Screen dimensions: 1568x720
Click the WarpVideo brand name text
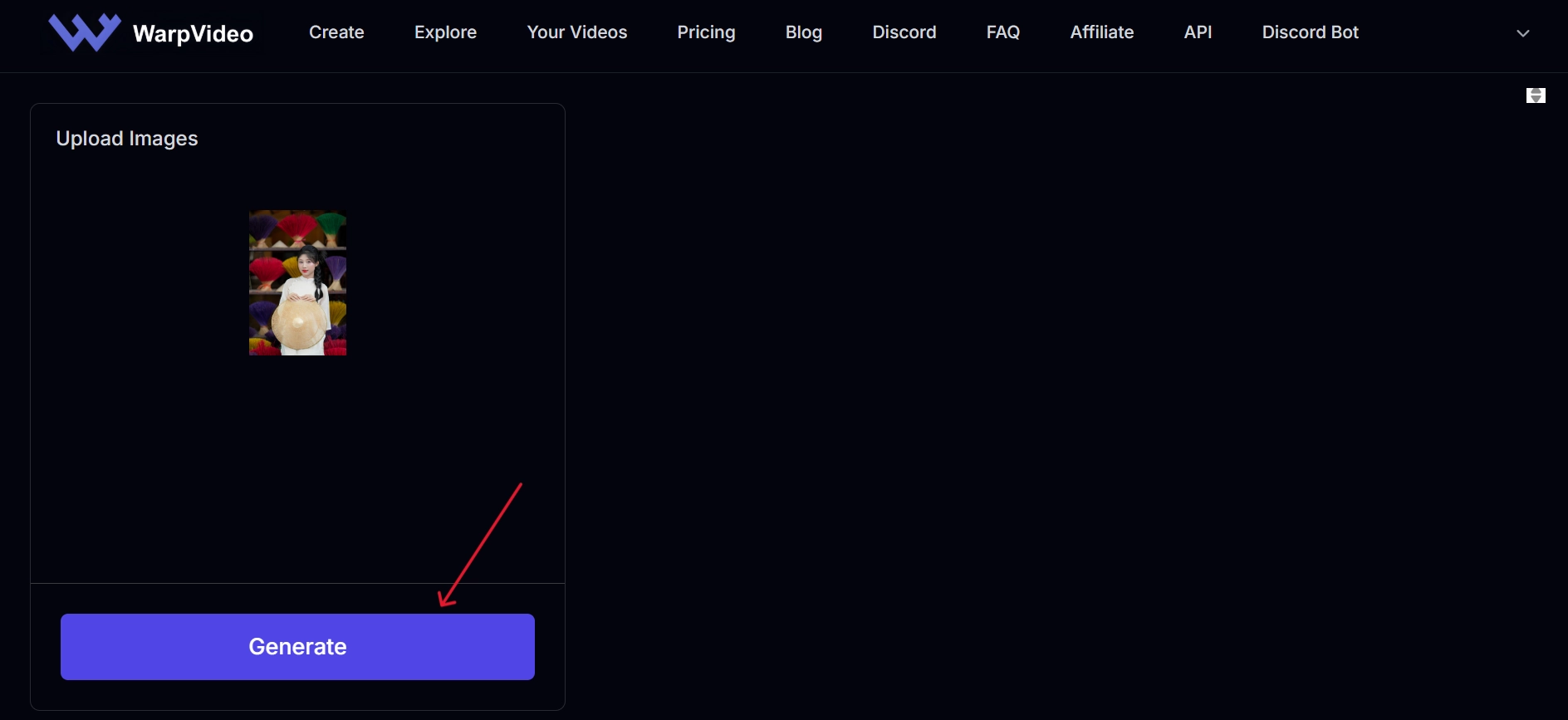click(x=193, y=34)
